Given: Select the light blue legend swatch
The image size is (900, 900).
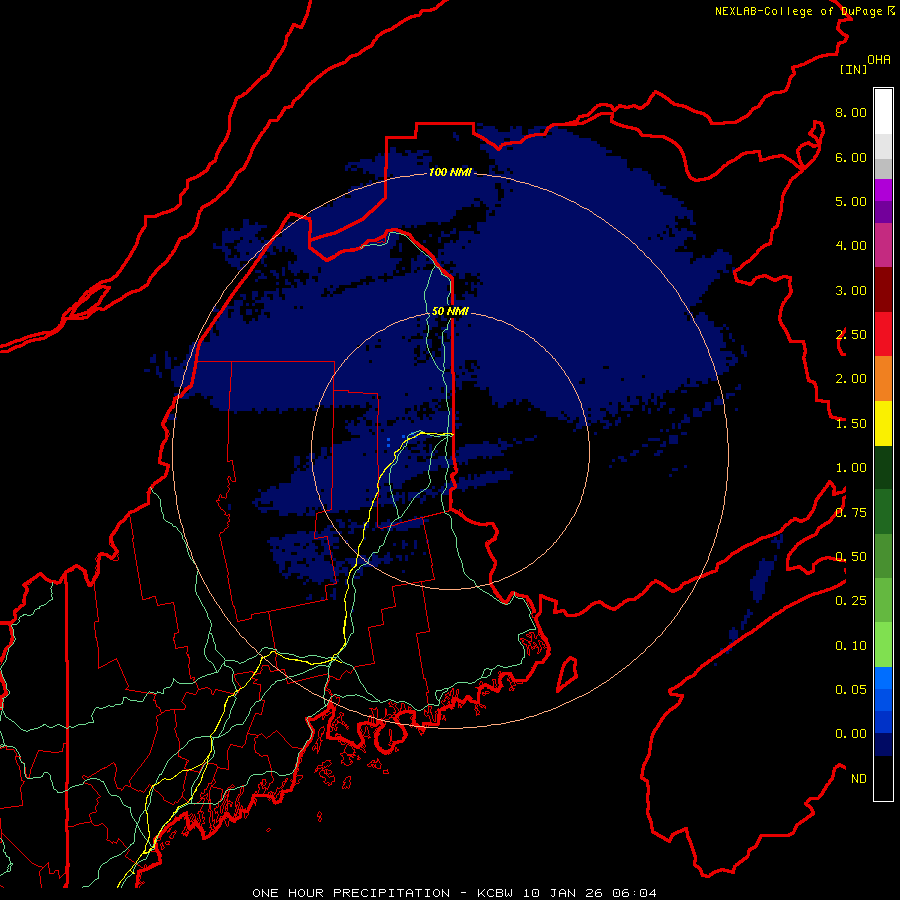Looking at the screenshot, I should point(883,678).
